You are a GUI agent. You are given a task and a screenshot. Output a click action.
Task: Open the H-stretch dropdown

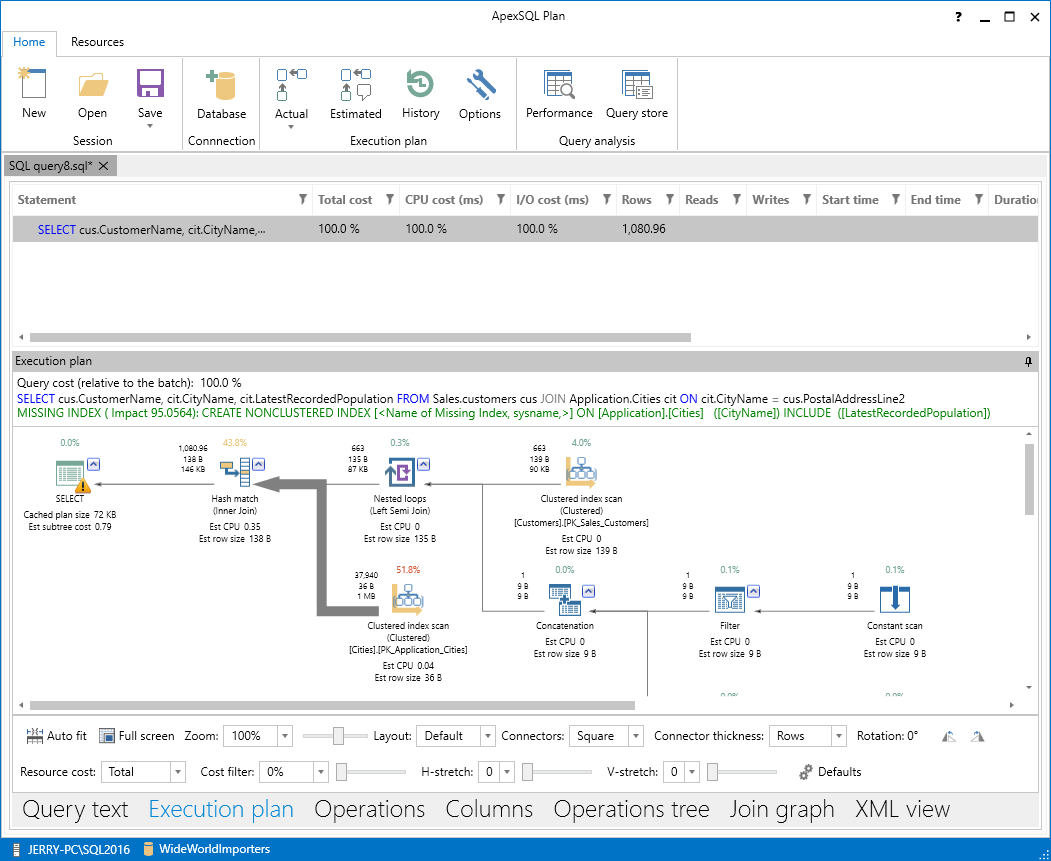[507, 772]
